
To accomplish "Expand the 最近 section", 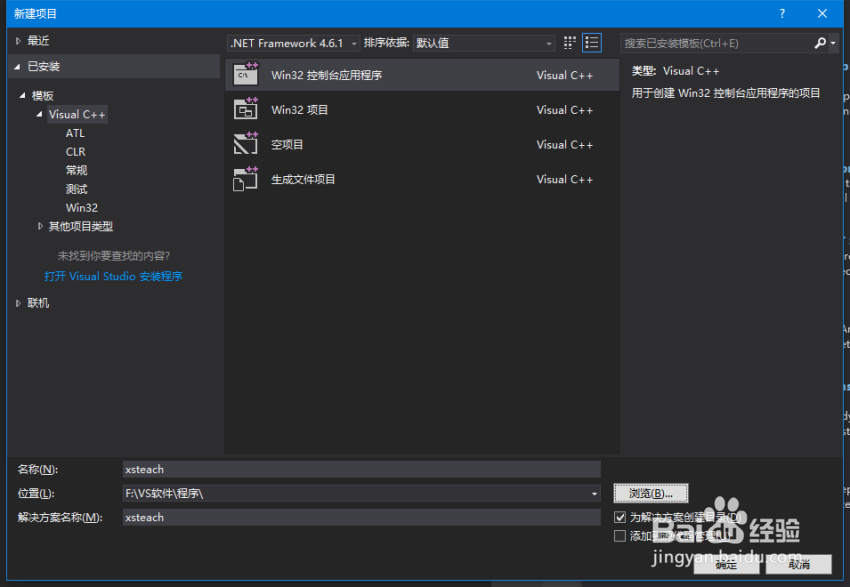I will (x=18, y=41).
